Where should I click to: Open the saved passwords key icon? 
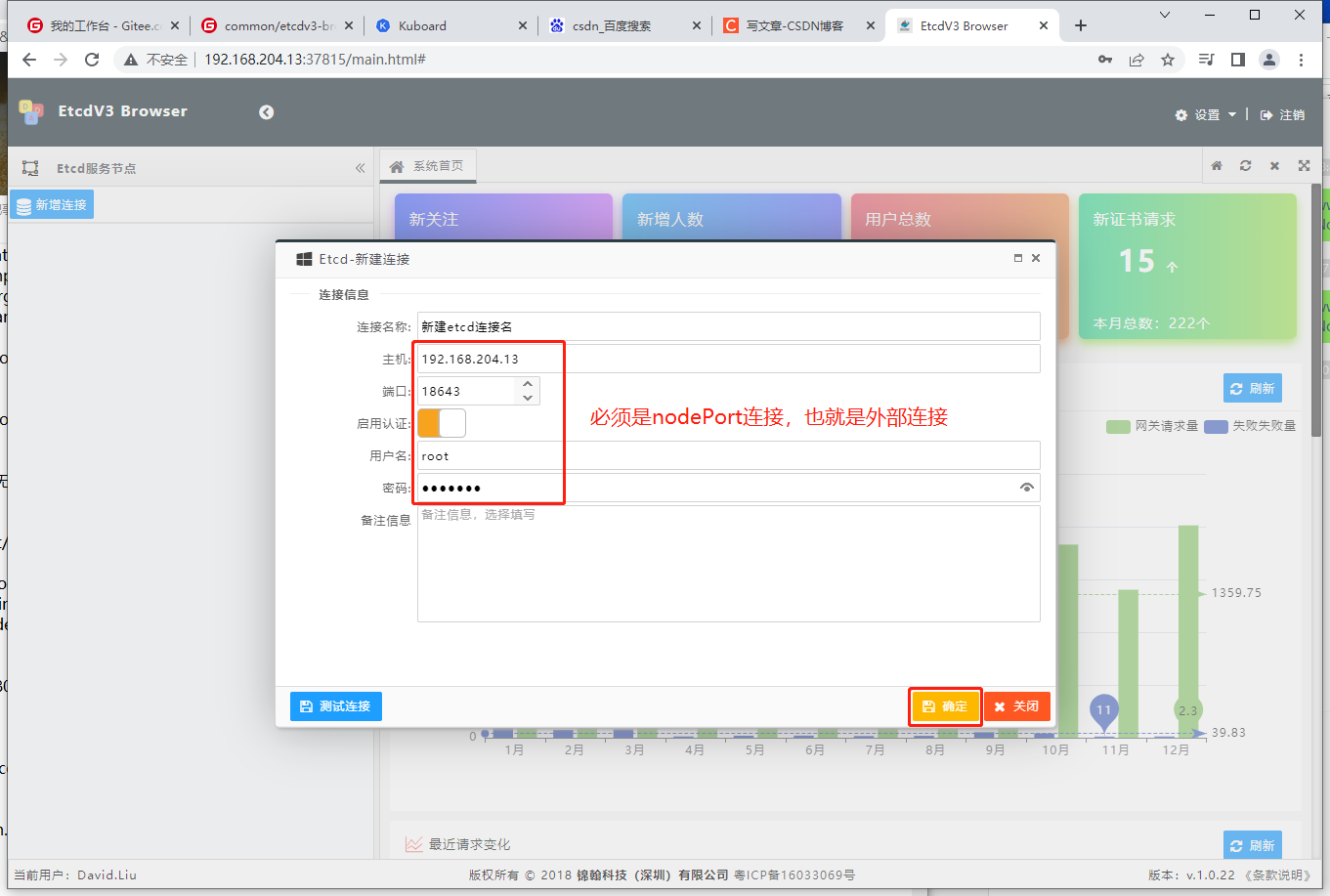[x=1105, y=60]
